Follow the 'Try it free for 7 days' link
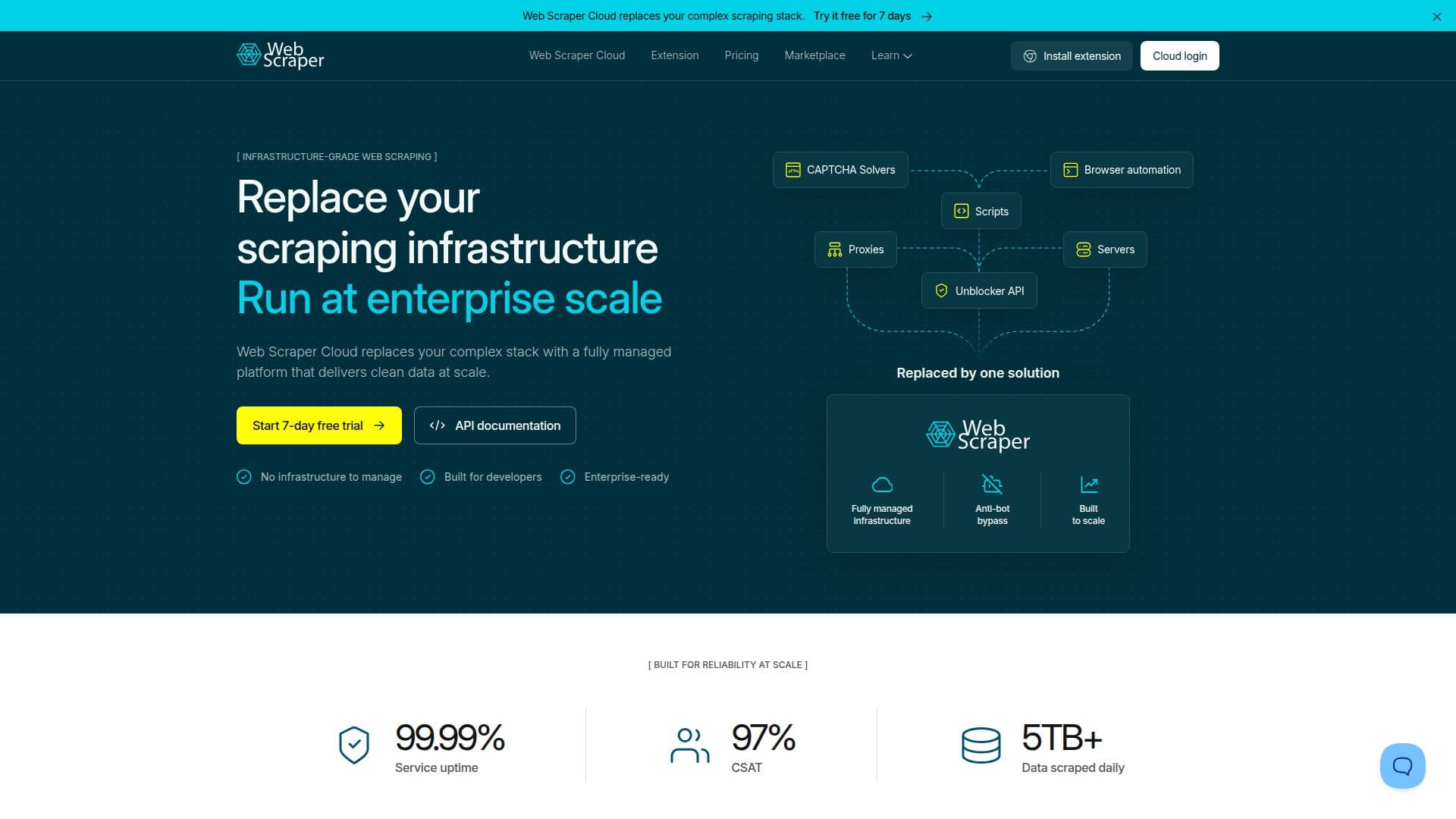 tap(861, 16)
